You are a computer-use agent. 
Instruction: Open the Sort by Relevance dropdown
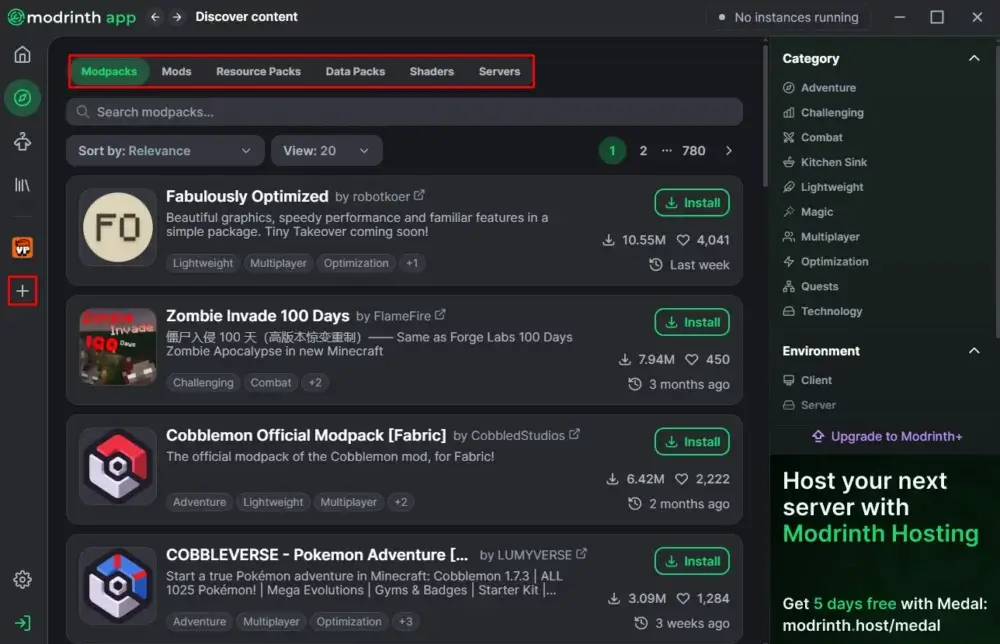point(165,151)
